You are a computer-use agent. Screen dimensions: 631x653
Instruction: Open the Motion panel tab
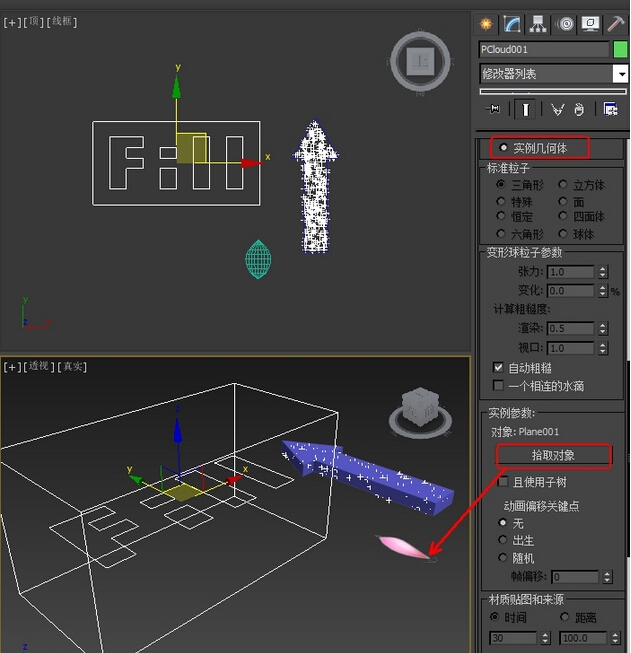point(565,24)
